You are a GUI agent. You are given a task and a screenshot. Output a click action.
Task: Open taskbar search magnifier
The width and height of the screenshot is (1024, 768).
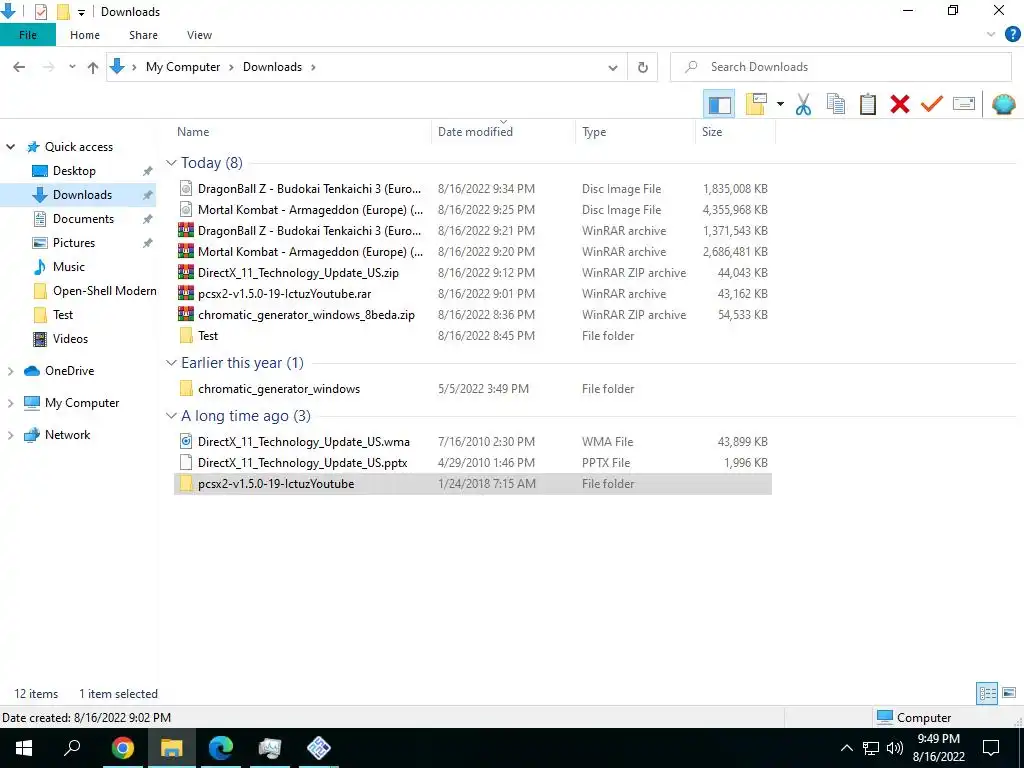[x=72, y=748]
